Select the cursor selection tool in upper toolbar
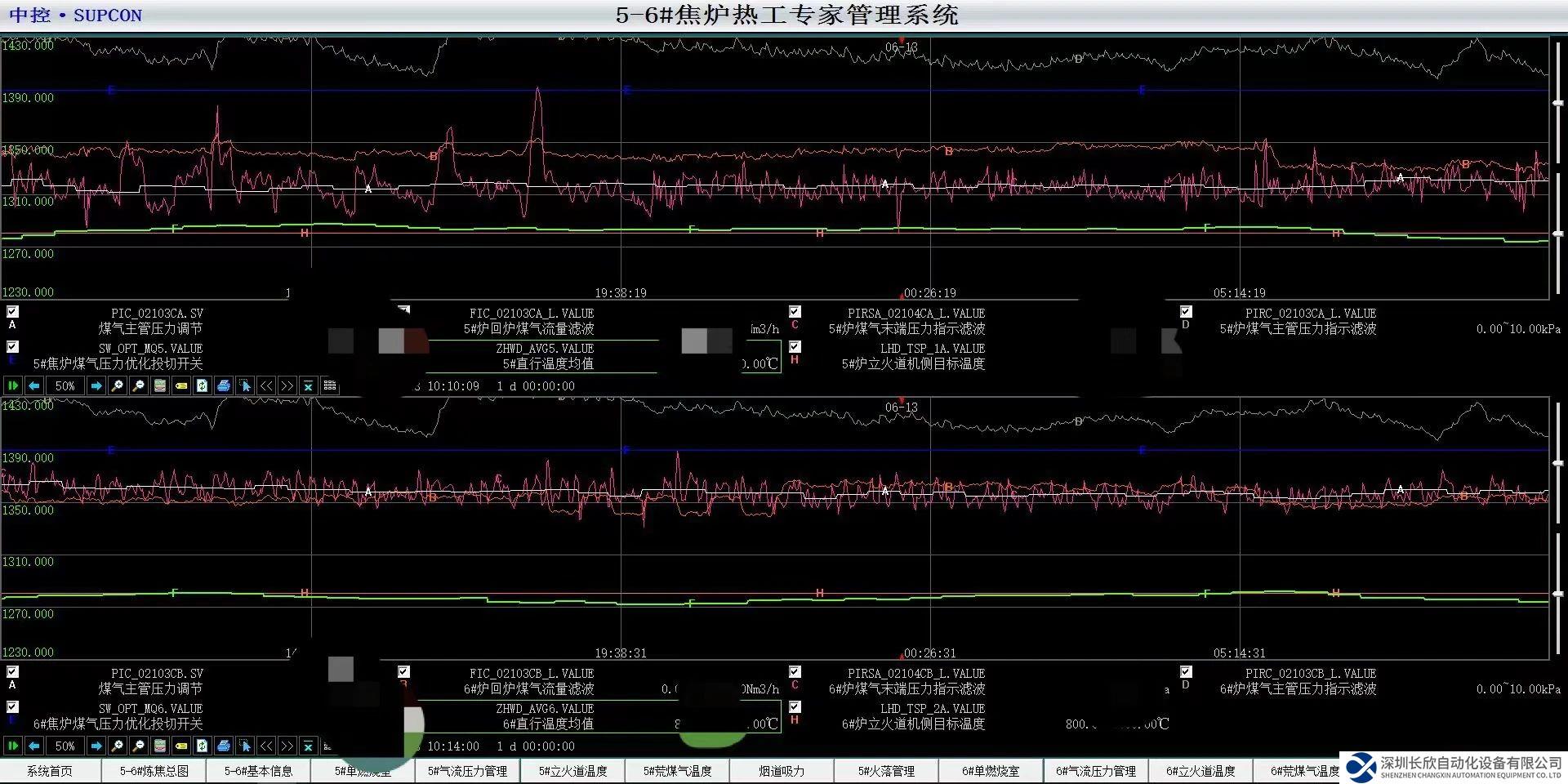Screen dimensions: 1568x784 (x=245, y=385)
